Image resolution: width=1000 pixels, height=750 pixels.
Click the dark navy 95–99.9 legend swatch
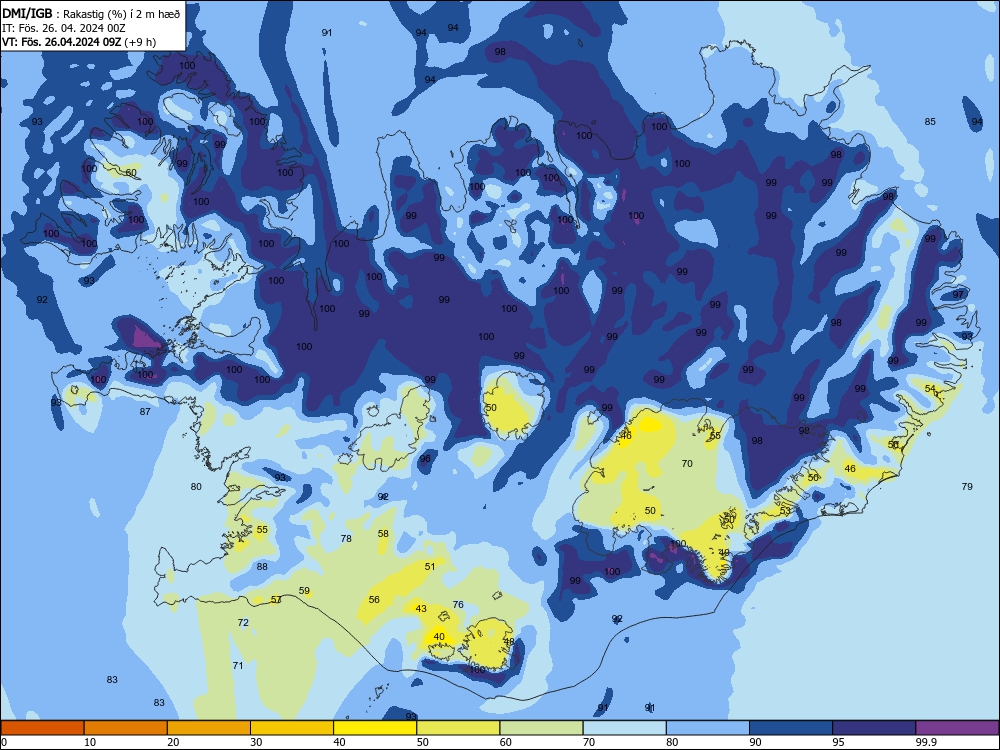[874, 728]
